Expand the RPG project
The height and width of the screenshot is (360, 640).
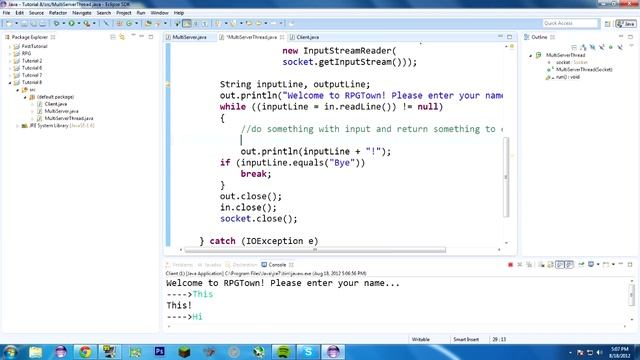10,53
